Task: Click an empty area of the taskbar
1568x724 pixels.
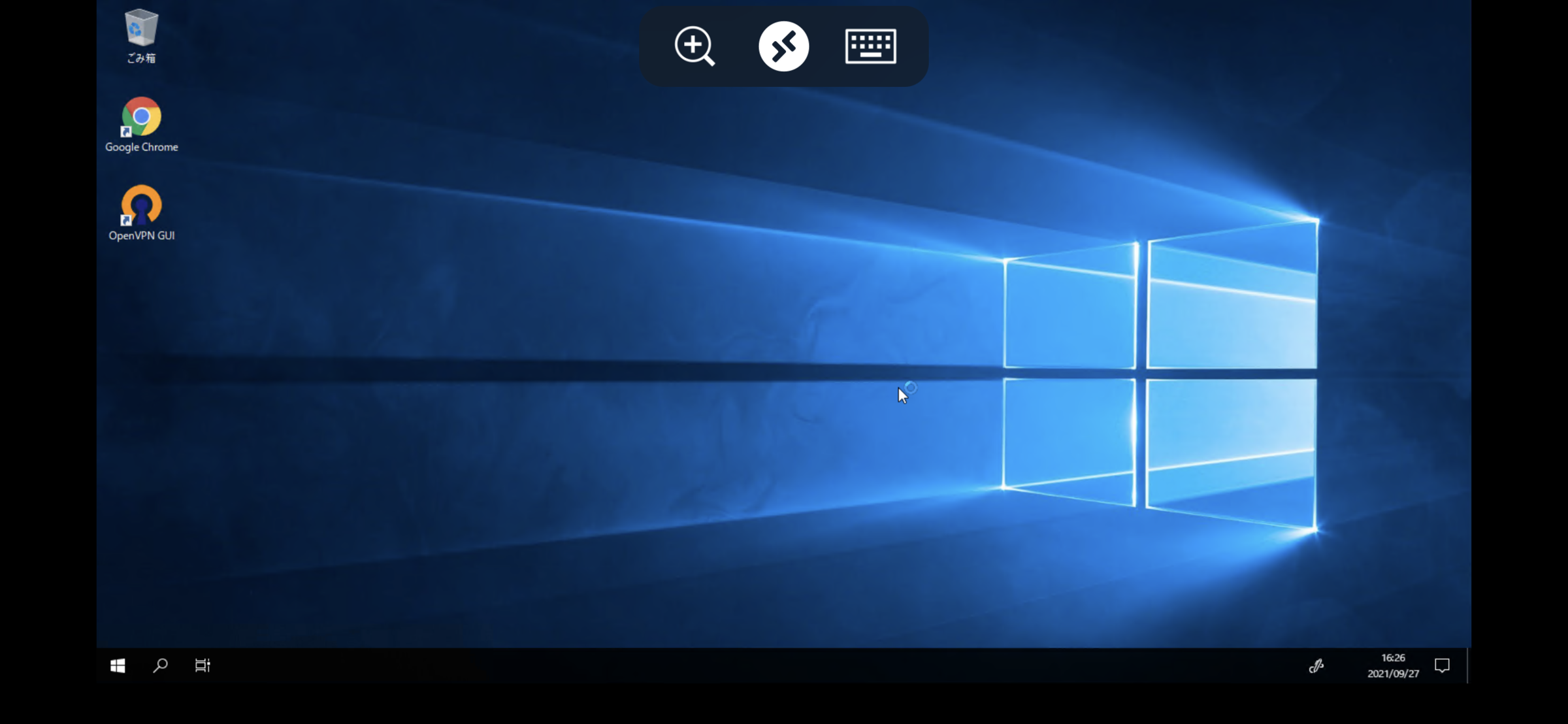Action: click(x=719, y=665)
